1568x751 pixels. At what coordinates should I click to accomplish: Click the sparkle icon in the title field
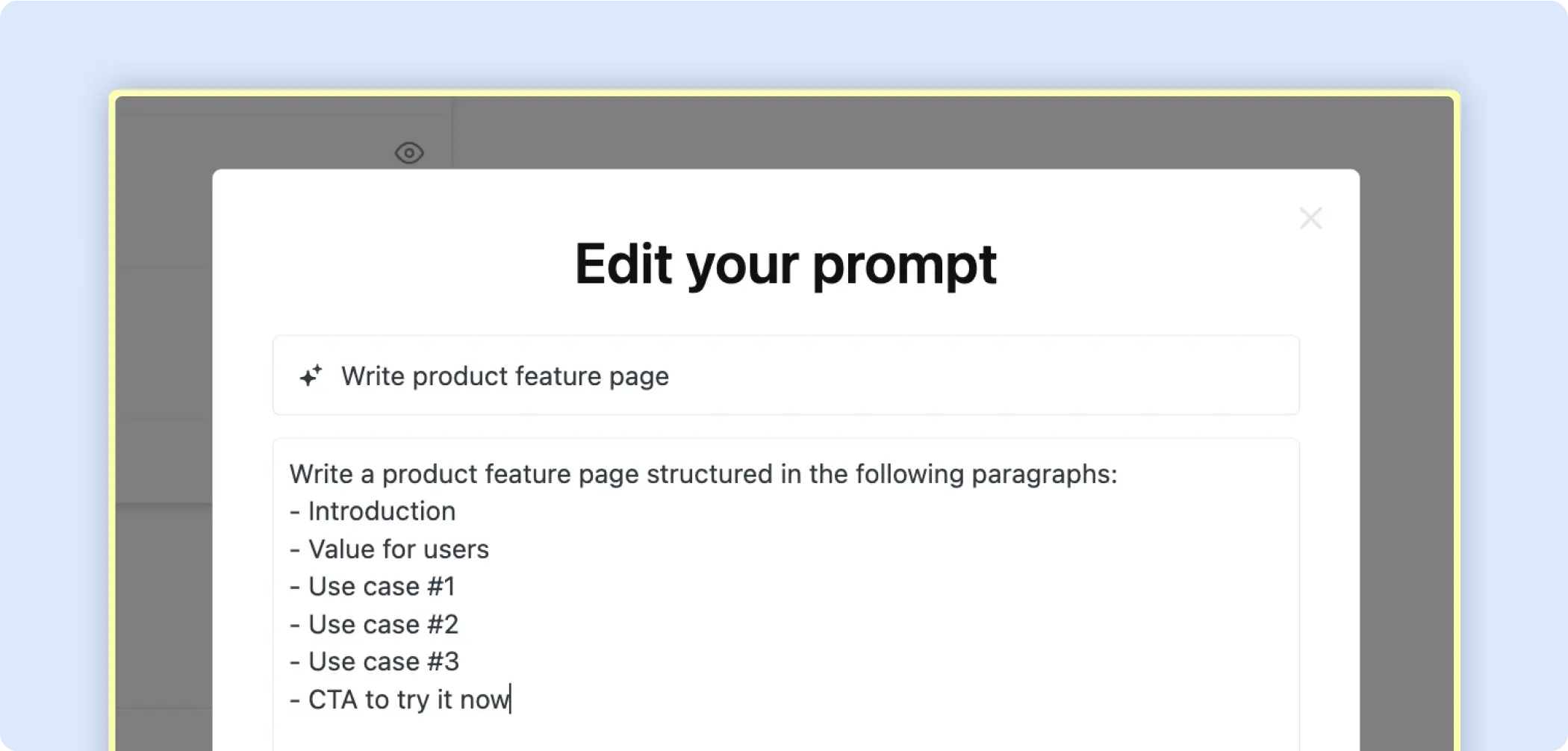click(x=311, y=375)
